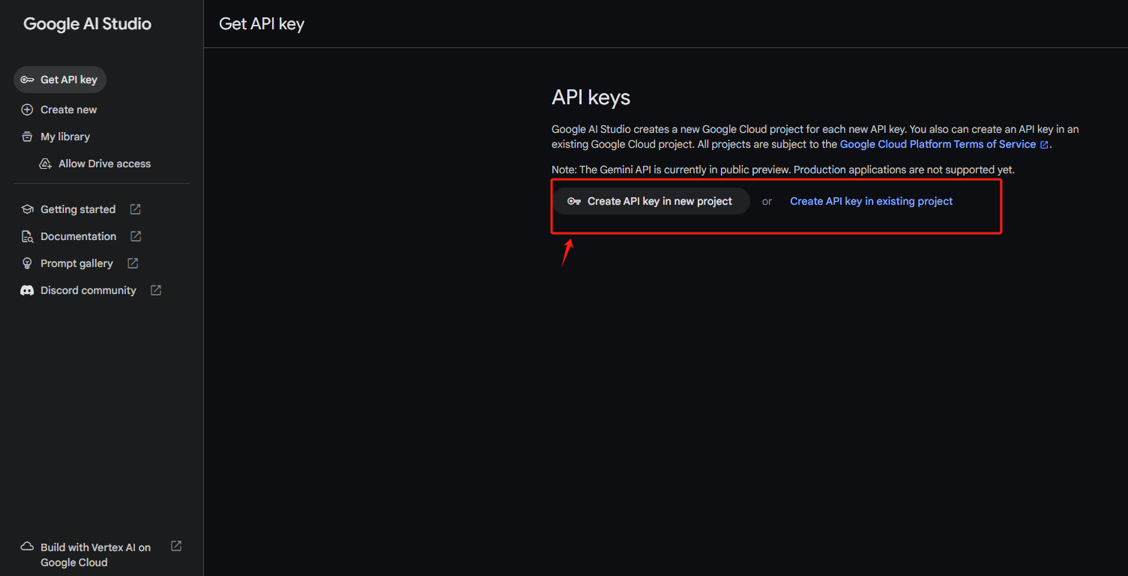
Task: Click the Discord logo icon
Action: click(x=27, y=291)
